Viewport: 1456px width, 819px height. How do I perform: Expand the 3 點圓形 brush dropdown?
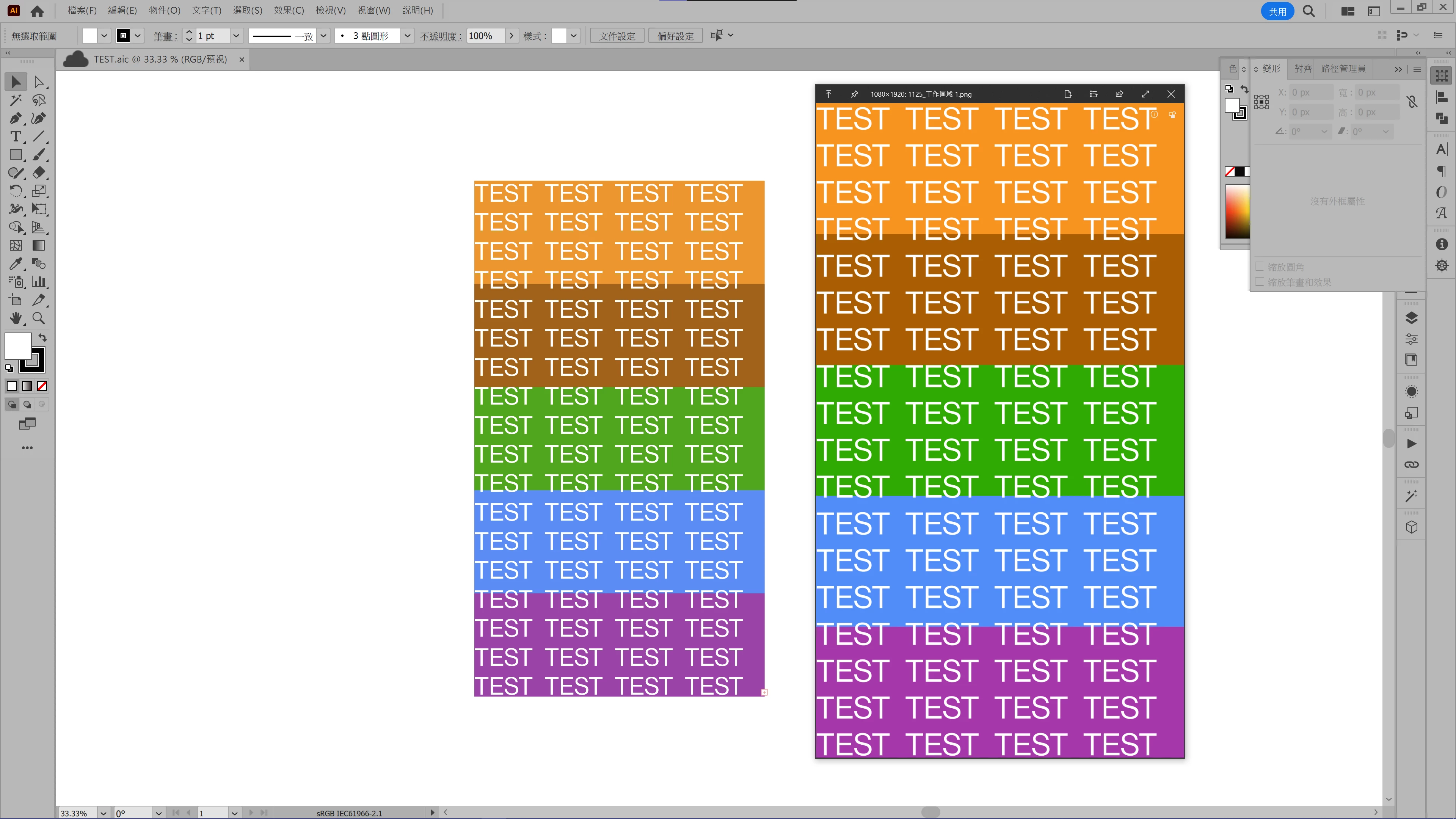pos(407,36)
